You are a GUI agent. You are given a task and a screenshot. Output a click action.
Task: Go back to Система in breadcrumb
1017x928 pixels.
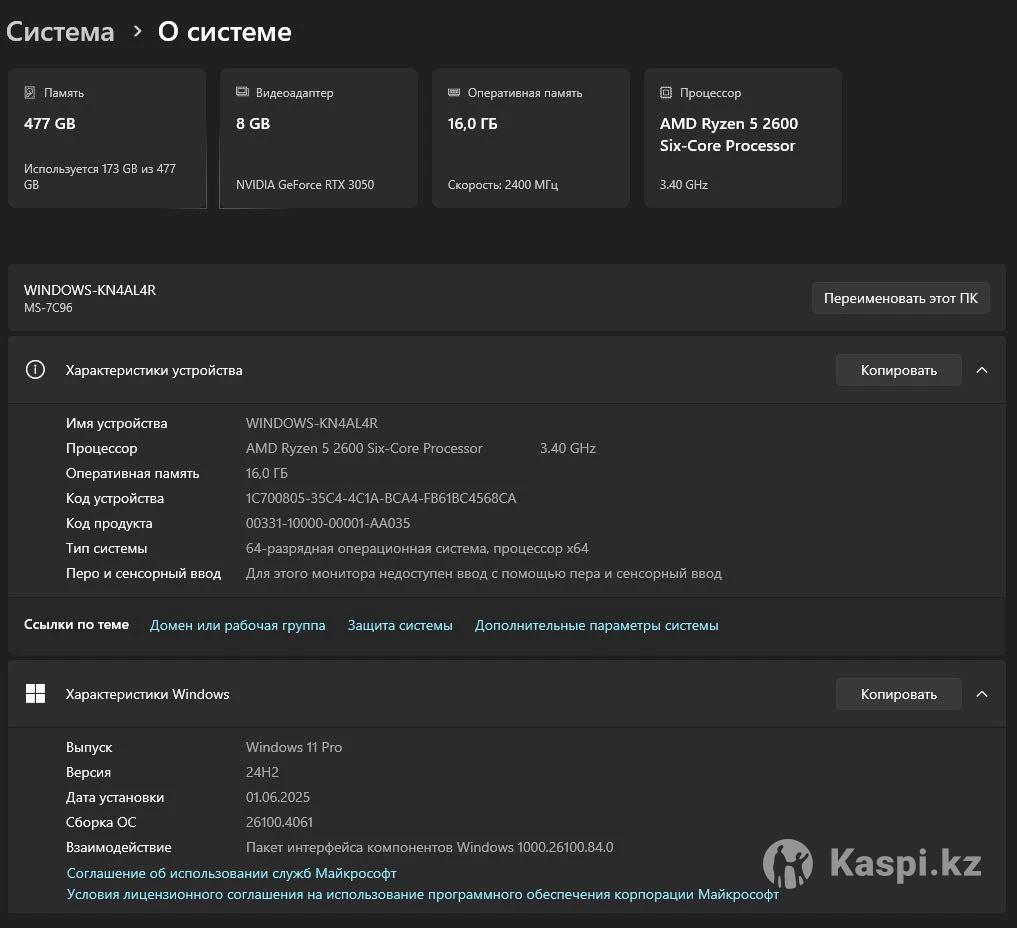pyautogui.click(x=60, y=32)
